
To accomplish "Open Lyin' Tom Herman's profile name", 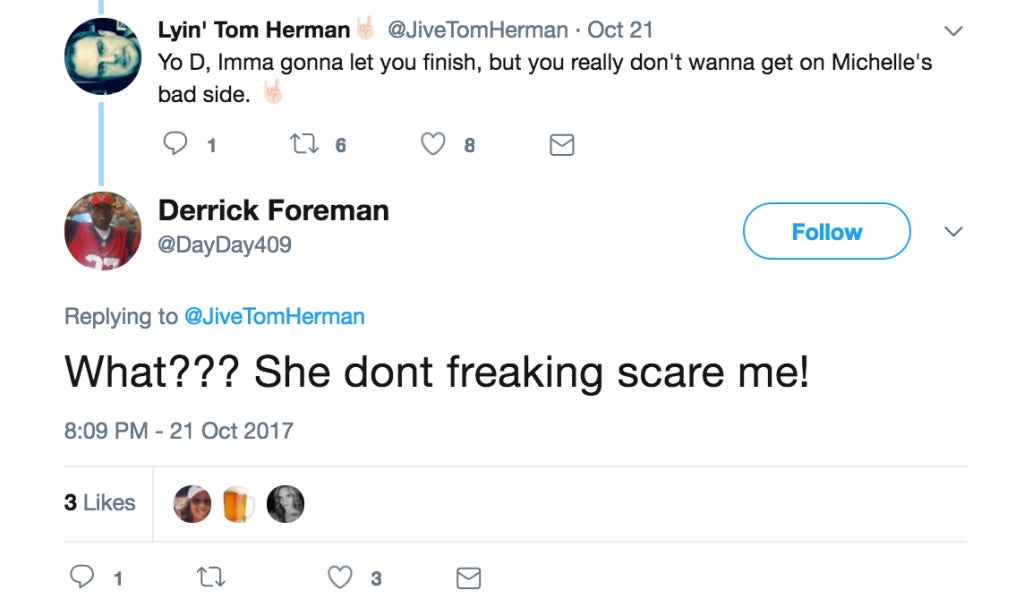I will pyautogui.click(x=254, y=29).
